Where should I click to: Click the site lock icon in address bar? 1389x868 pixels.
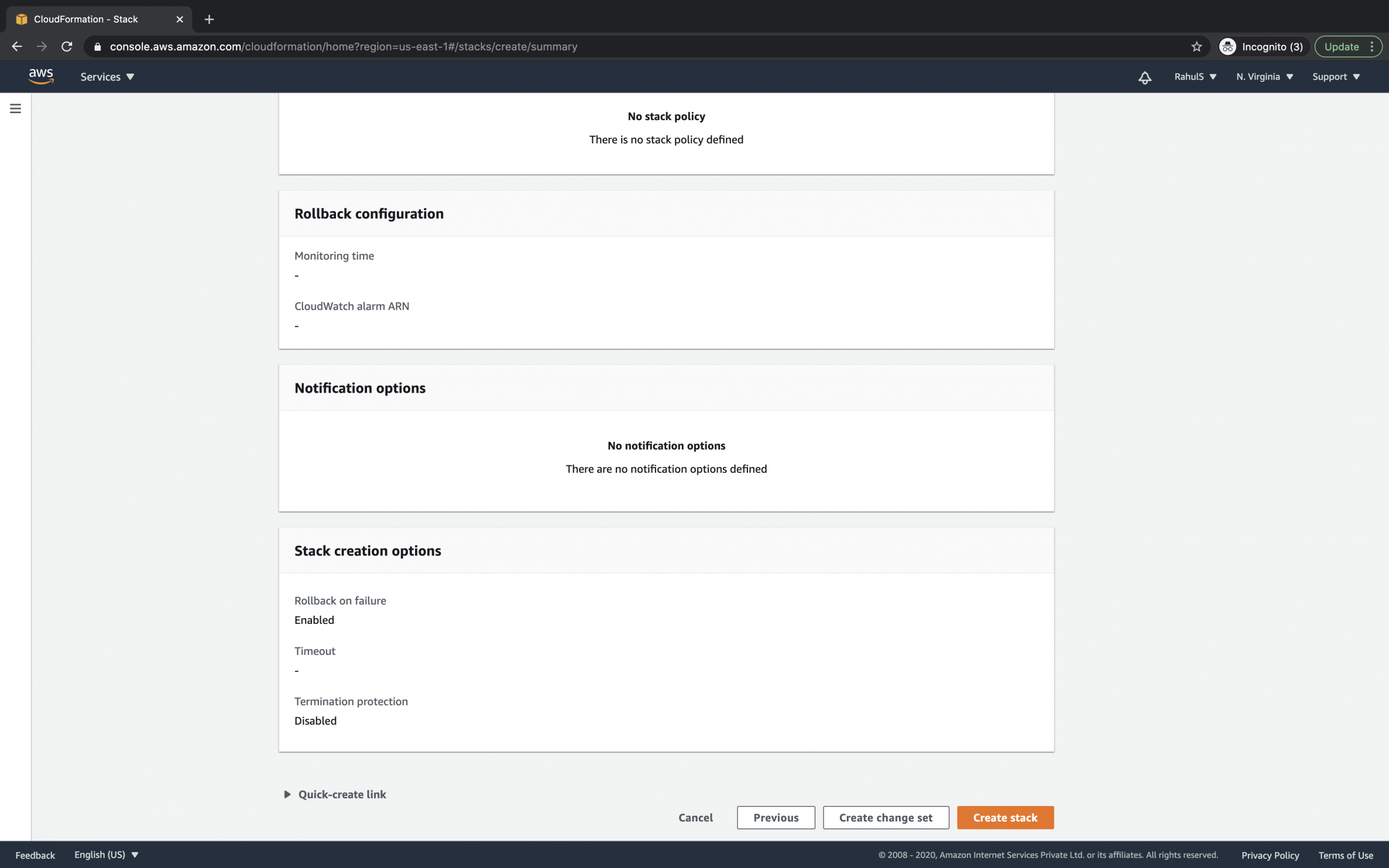coord(98,46)
